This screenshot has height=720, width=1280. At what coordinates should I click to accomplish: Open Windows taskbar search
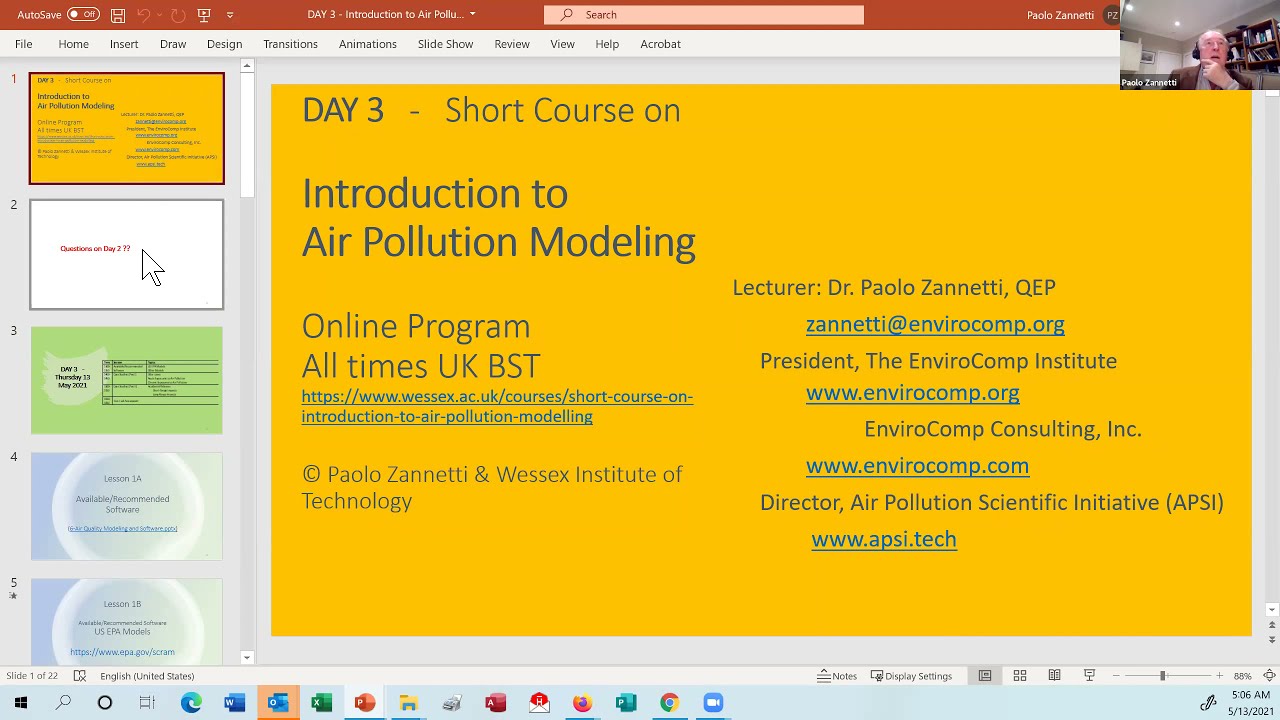(x=63, y=703)
